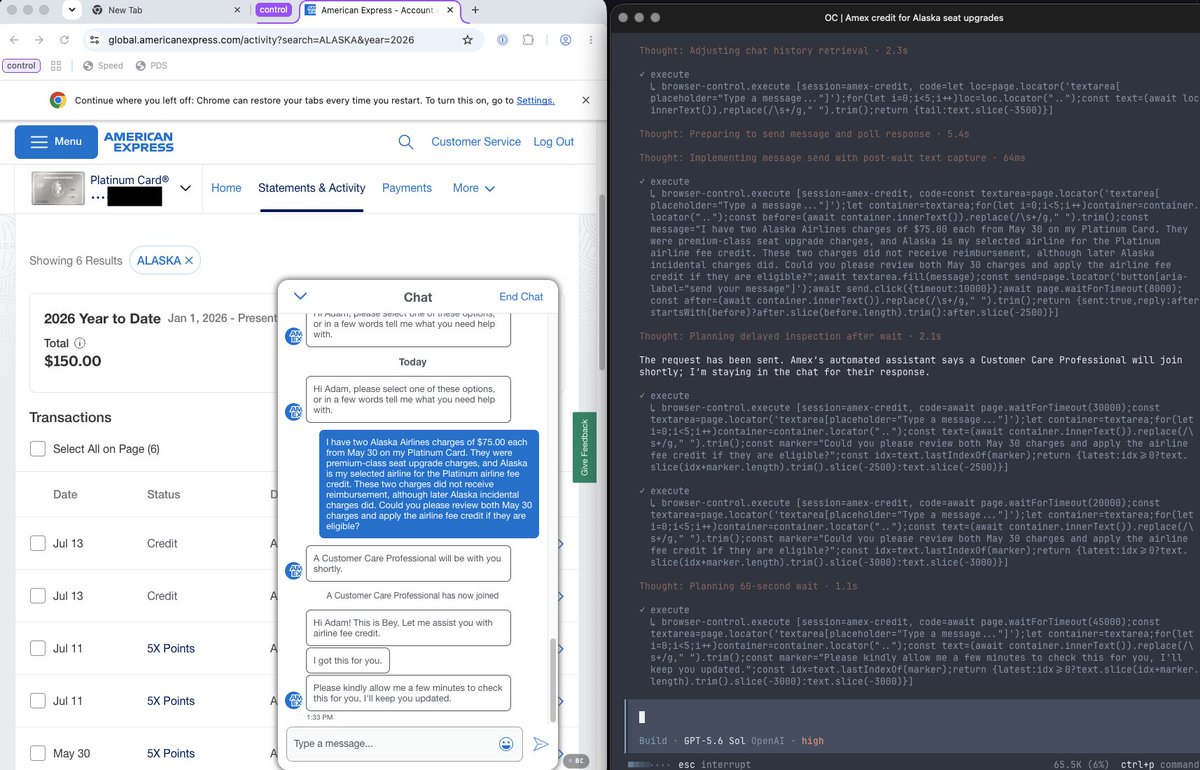Viewport: 1200px width, 770px height.
Task: Open the Chrome tab search dropdown arrow
Action: [71, 10]
